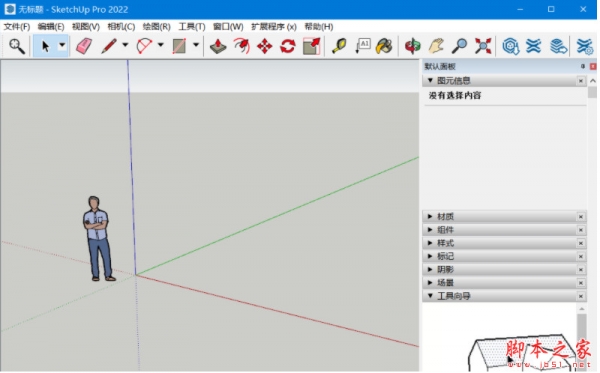The height and width of the screenshot is (373, 600).
Task: Close the 组件 panel section
Action: coord(581,230)
